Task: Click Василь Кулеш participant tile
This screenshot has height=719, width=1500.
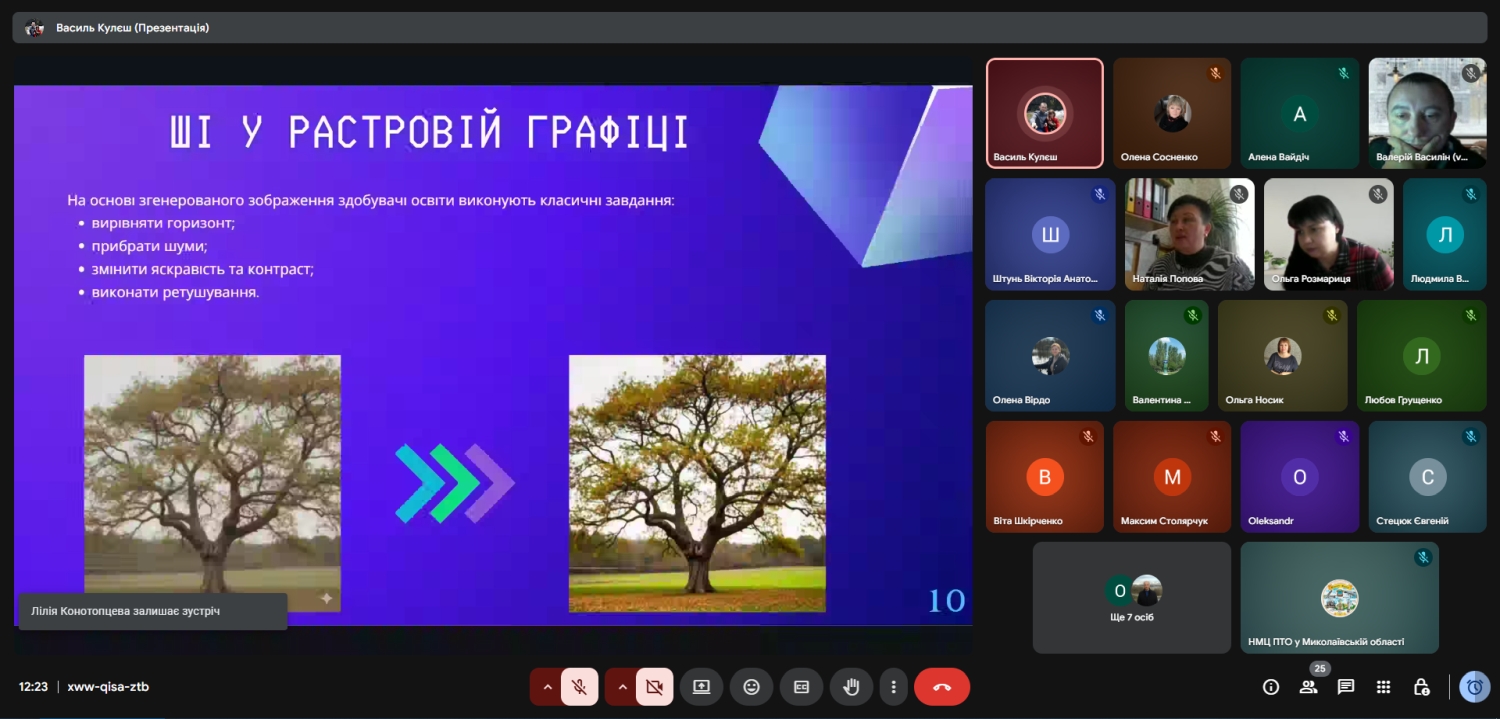Action: pyautogui.click(x=1044, y=113)
